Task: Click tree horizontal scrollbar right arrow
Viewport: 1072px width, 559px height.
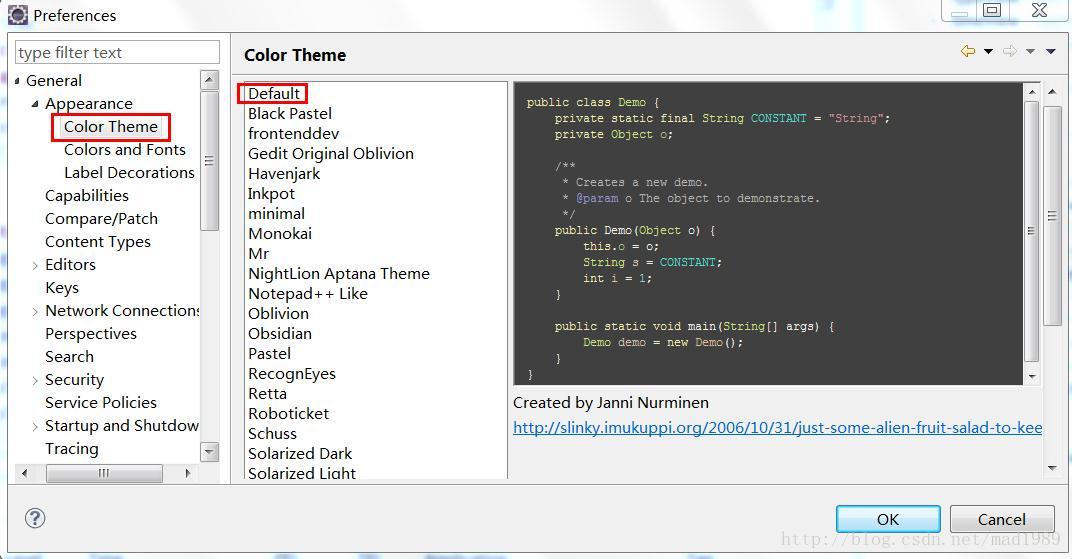Action: coord(189,473)
